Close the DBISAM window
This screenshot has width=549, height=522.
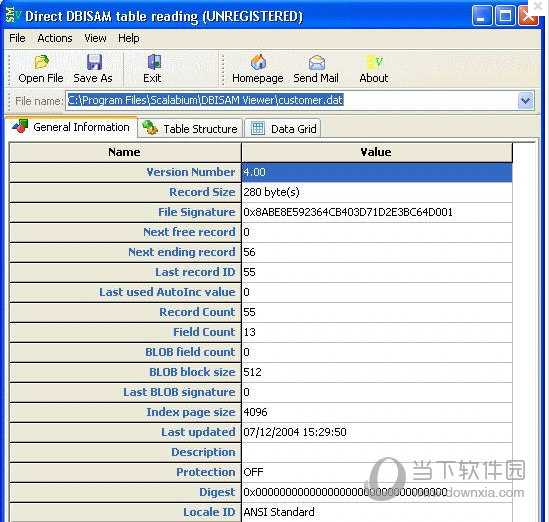coord(528,16)
